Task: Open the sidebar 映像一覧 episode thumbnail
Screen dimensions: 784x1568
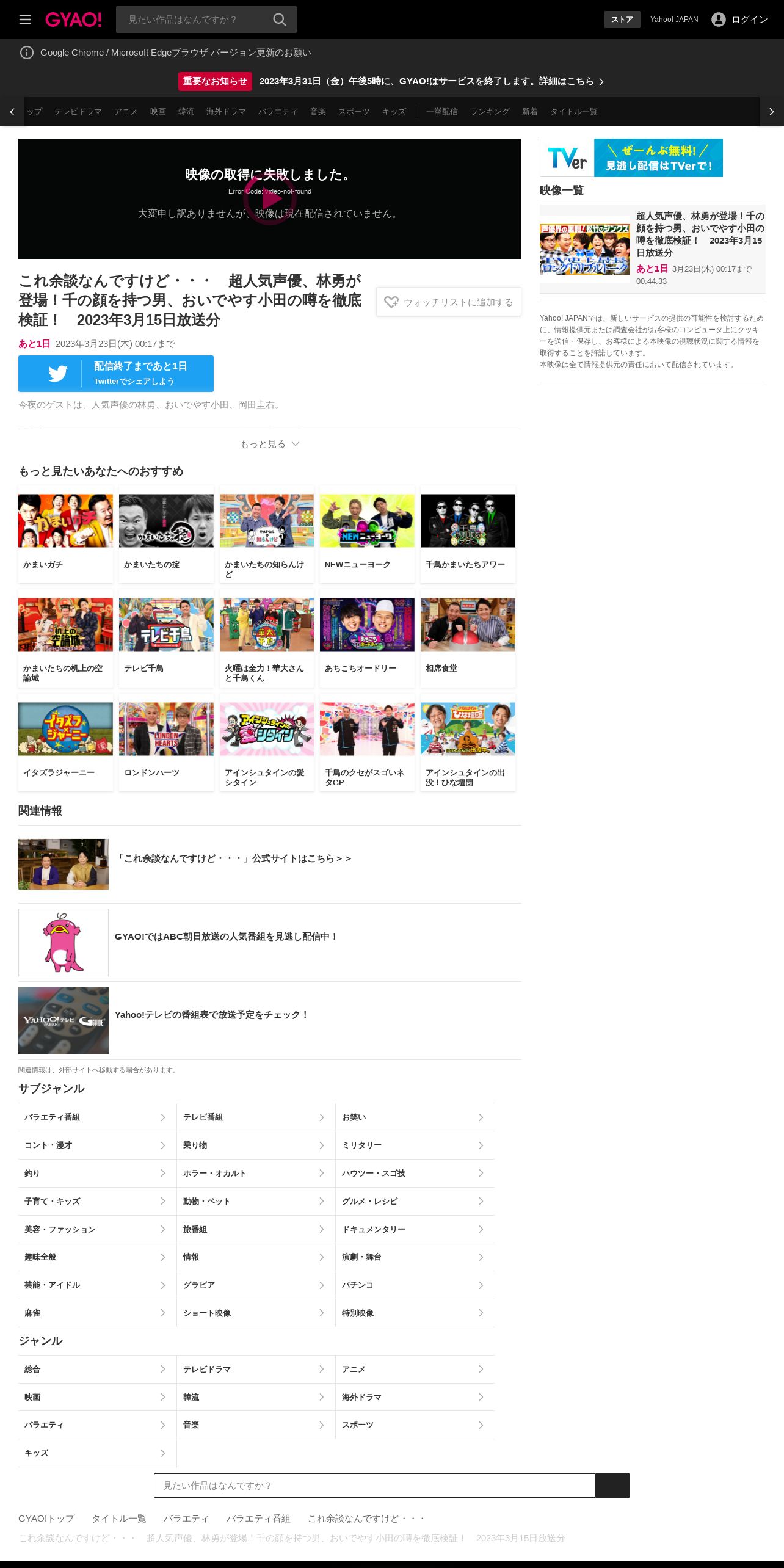Action: (x=585, y=249)
